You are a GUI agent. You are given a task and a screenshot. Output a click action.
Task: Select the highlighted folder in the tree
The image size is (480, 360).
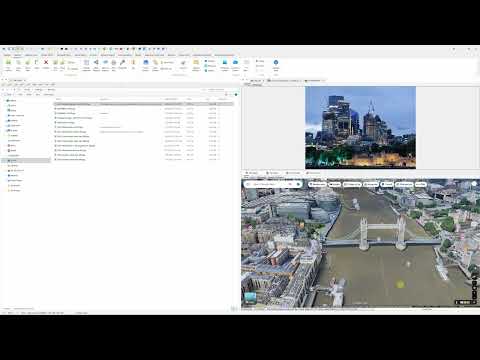click(26, 160)
